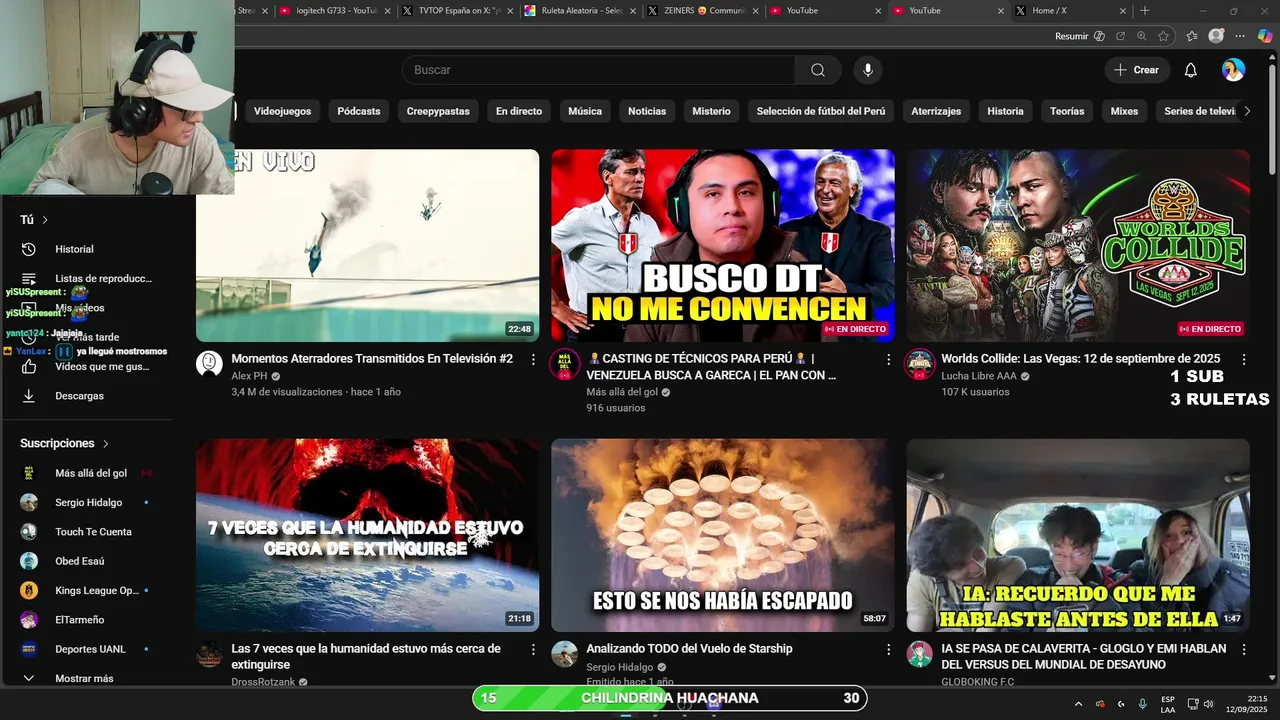Select the En directo chip
Image resolution: width=1280 pixels, height=720 pixels.
pyautogui.click(x=519, y=111)
